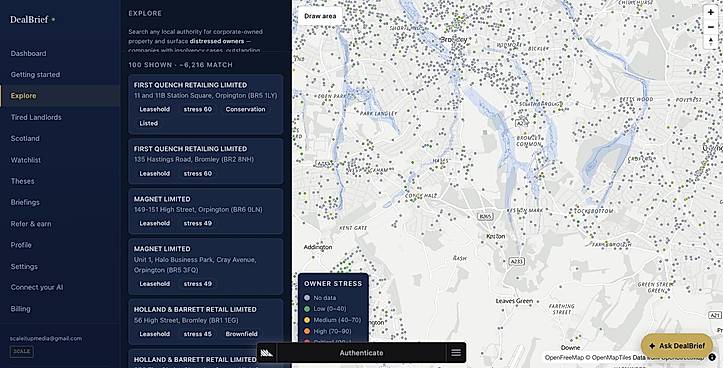The height and width of the screenshot is (368, 723).
Task: Open Theses in the sidebar
Action: (x=23, y=181)
